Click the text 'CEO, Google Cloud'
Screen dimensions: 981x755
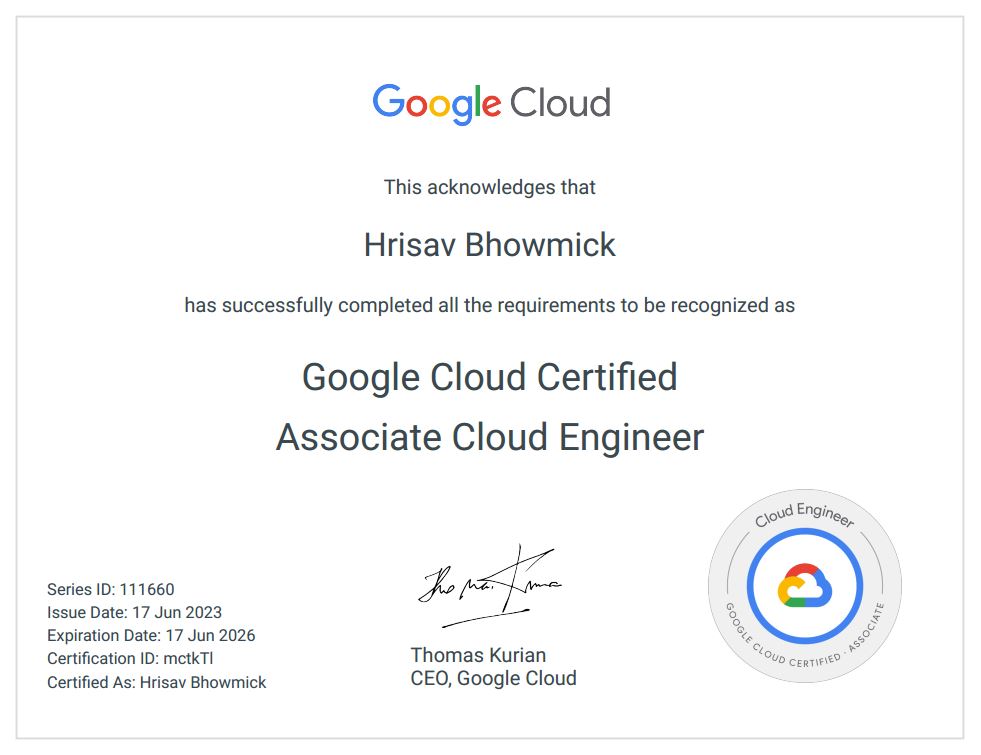(x=494, y=678)
